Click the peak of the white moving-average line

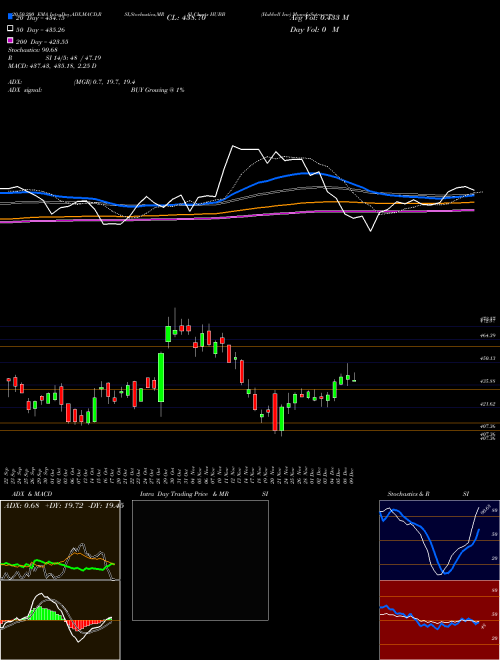(233, 146)
